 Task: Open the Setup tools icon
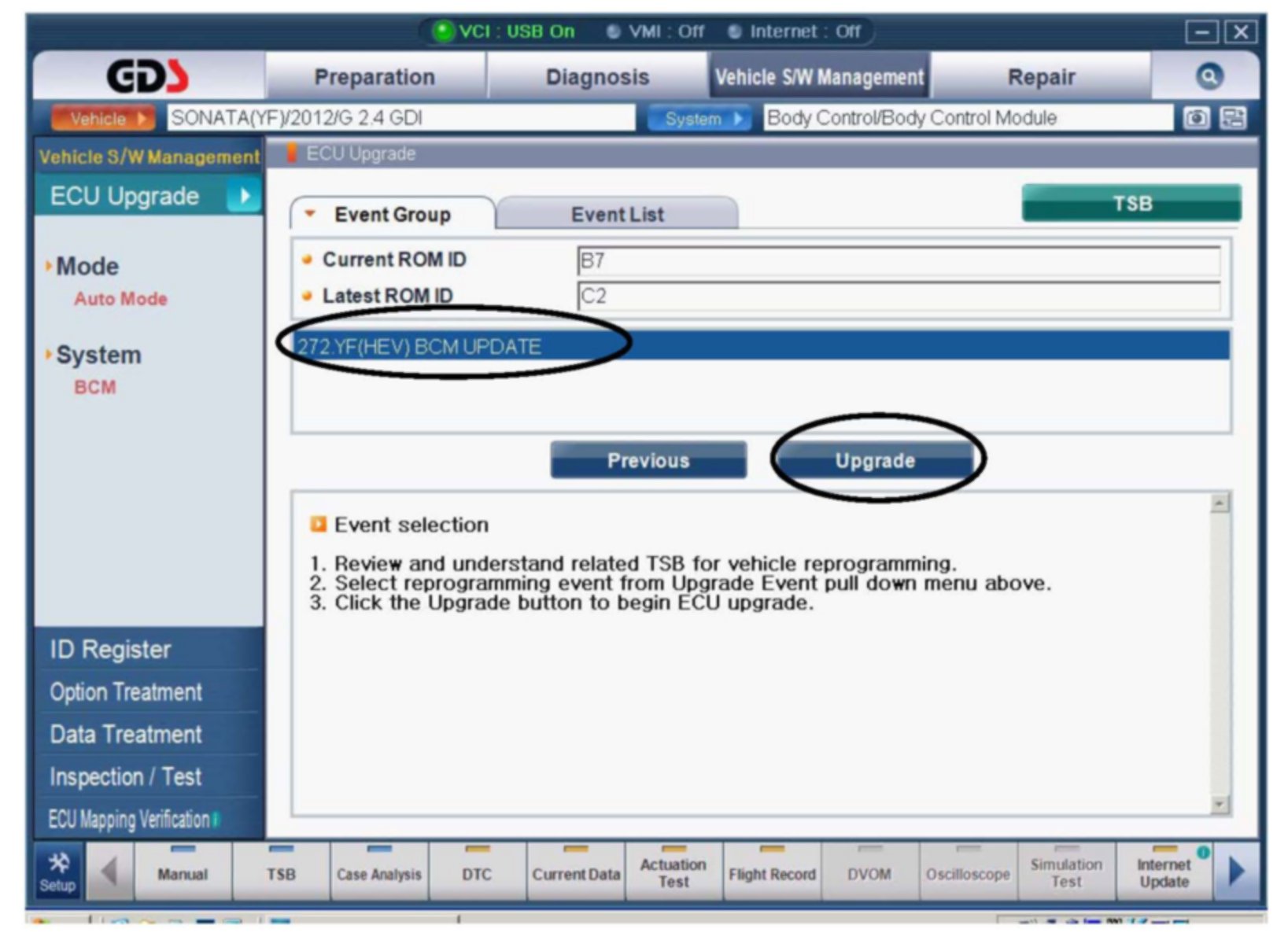tap(57, 872)
